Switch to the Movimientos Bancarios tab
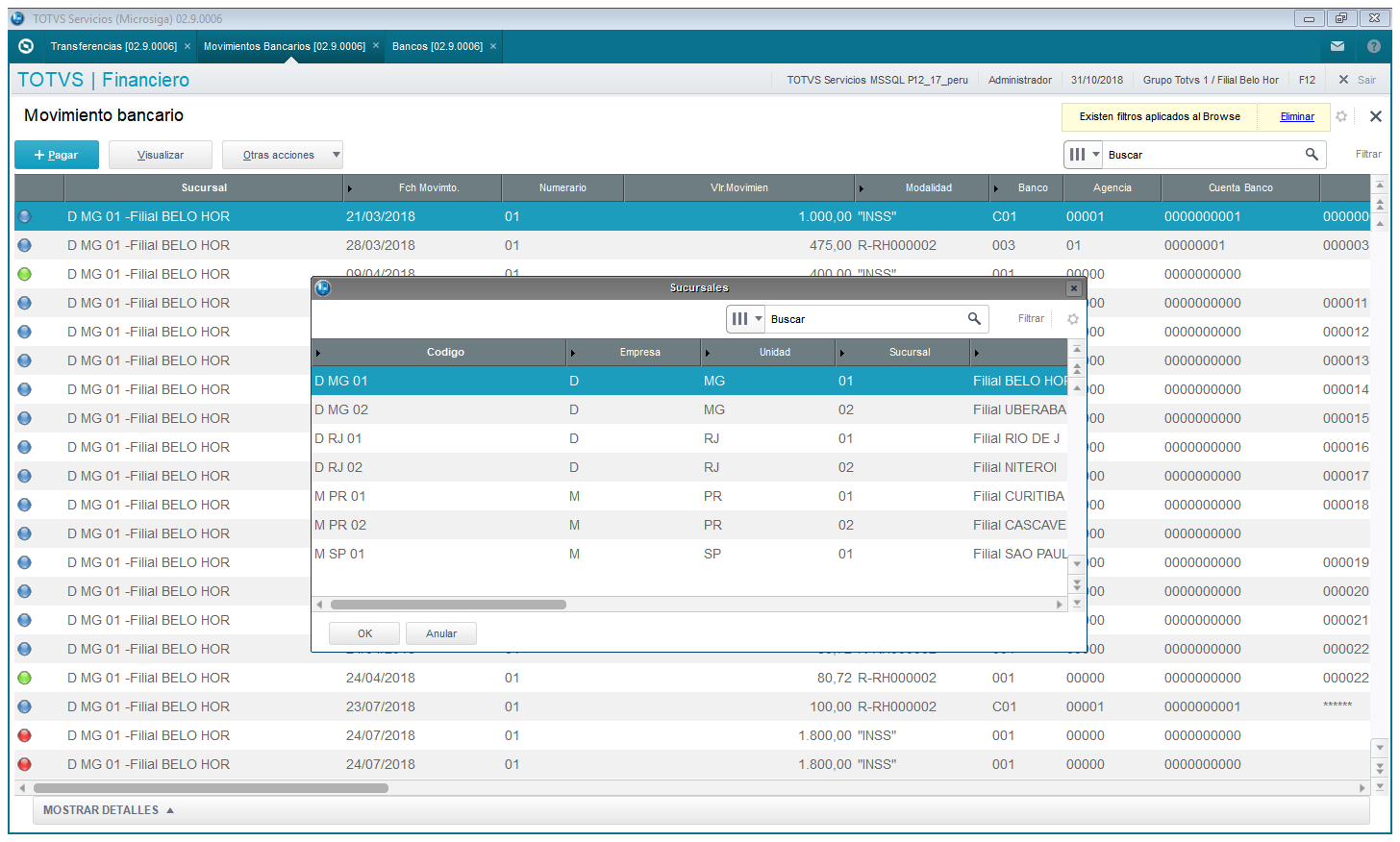The width and height of the screenshot is (1400, 842). point(285,46)
